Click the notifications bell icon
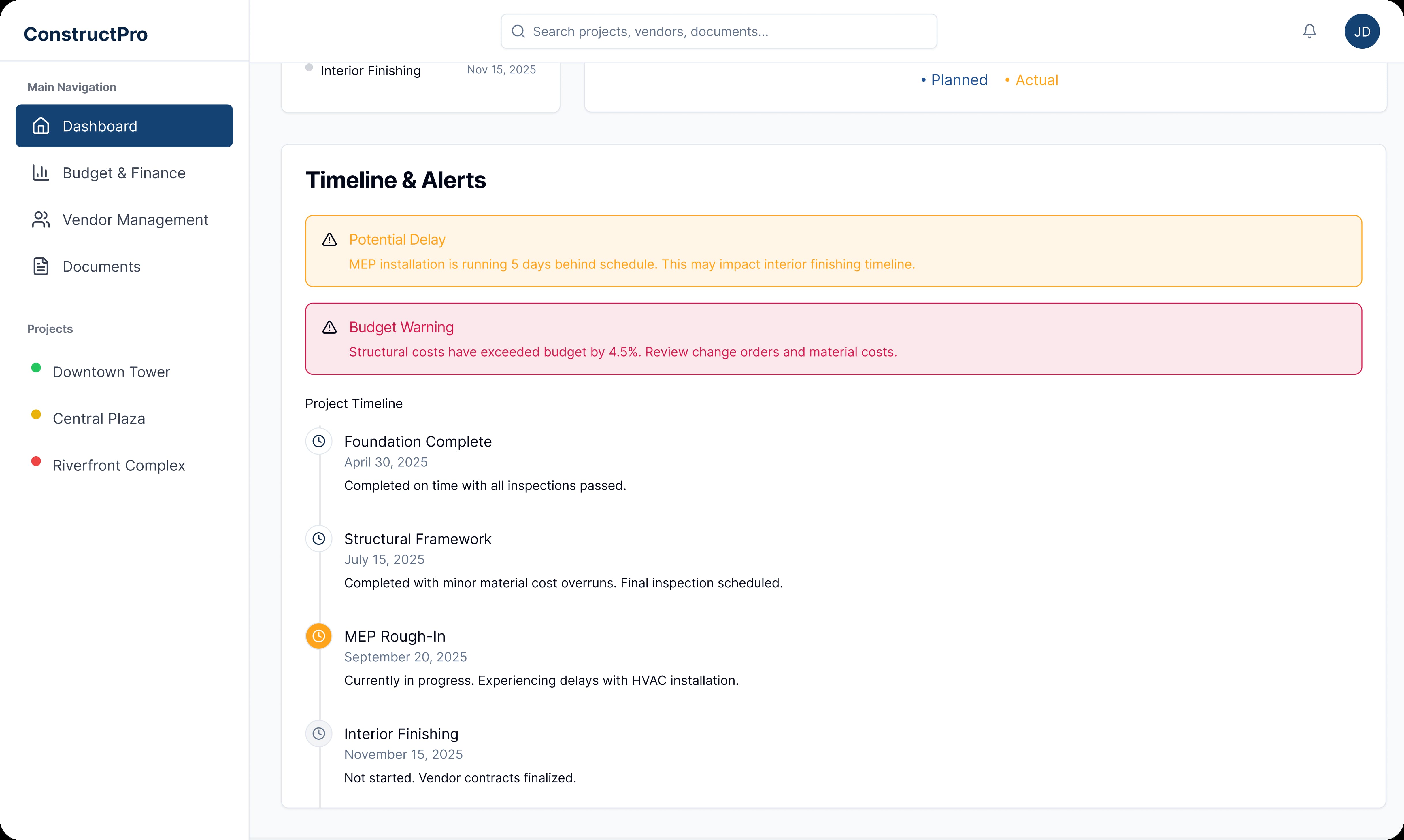1404x840 pixels. coord(1309,31)
